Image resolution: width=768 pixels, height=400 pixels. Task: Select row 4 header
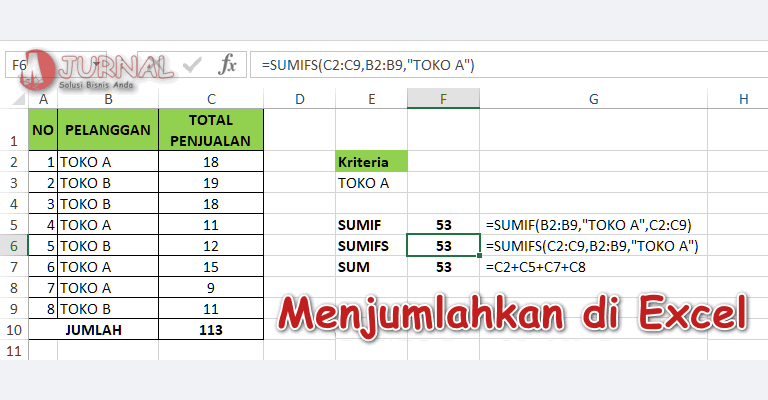(14, 204)
